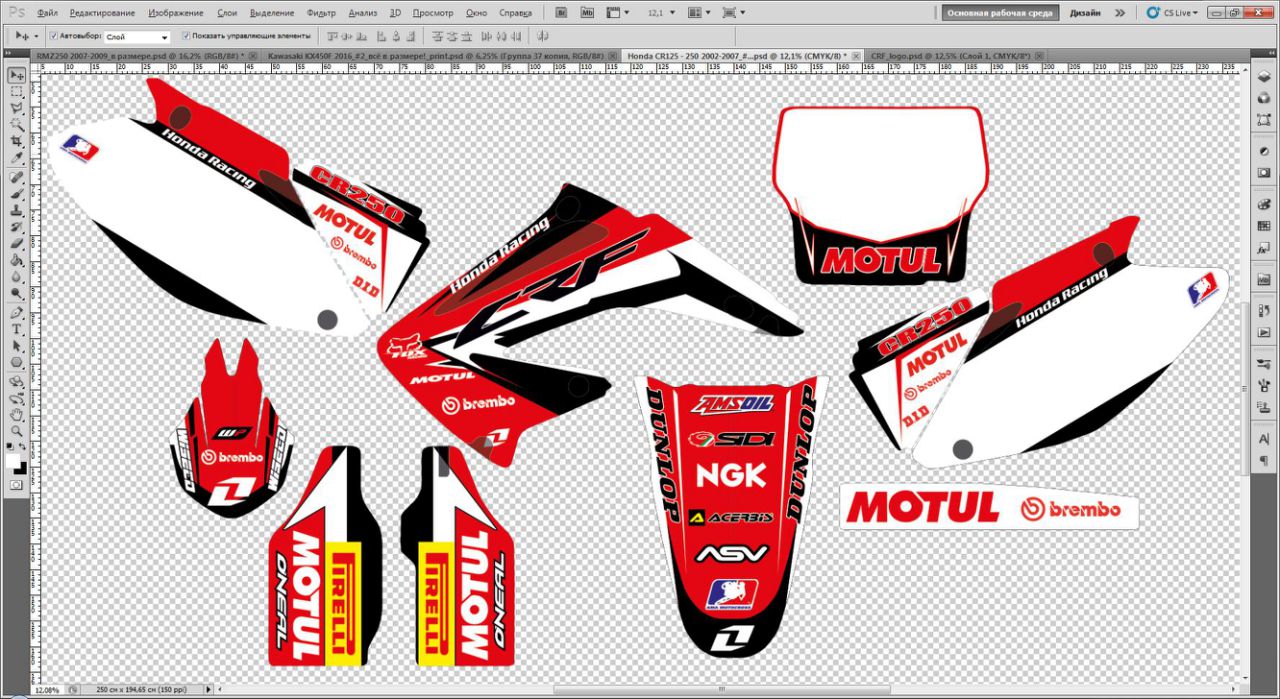This screenshot has width=1280, height=699.
Task: Select the Blur tool
Action: tap(17, 278)
